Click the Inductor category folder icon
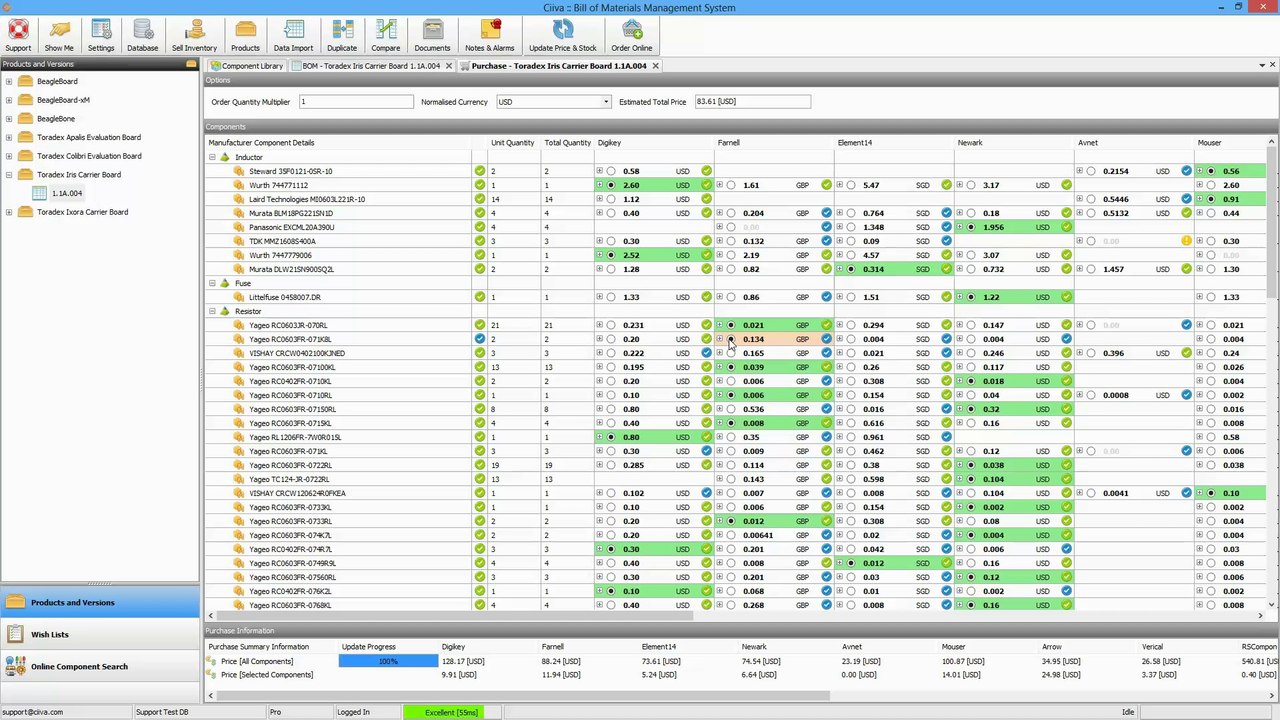Image resolution: width=1280 pixels, height=720 pixels. coord(225,157)
